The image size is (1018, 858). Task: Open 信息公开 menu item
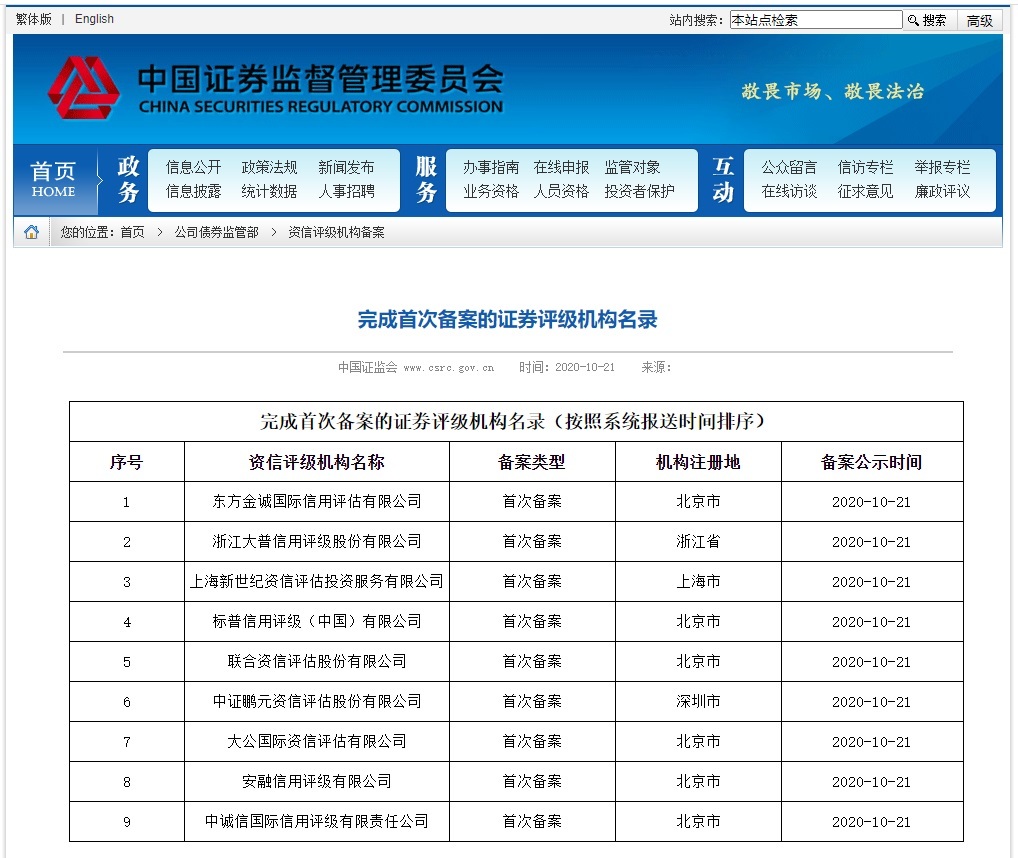coord(193,167)
